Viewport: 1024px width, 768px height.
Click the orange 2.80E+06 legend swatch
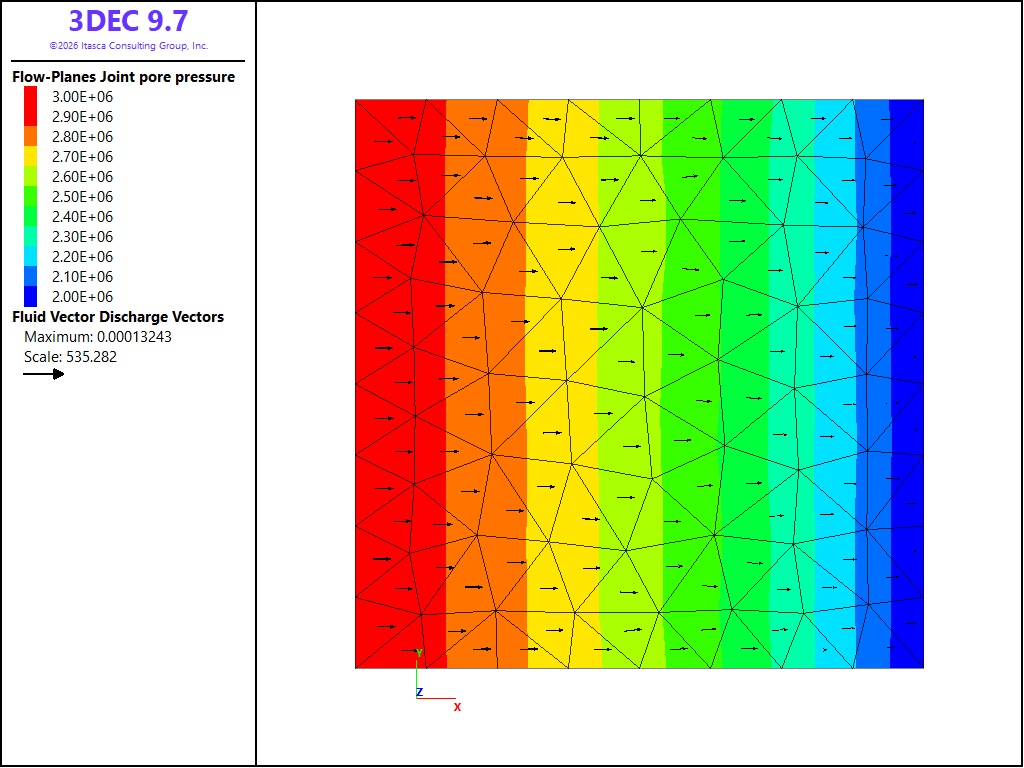31,136
